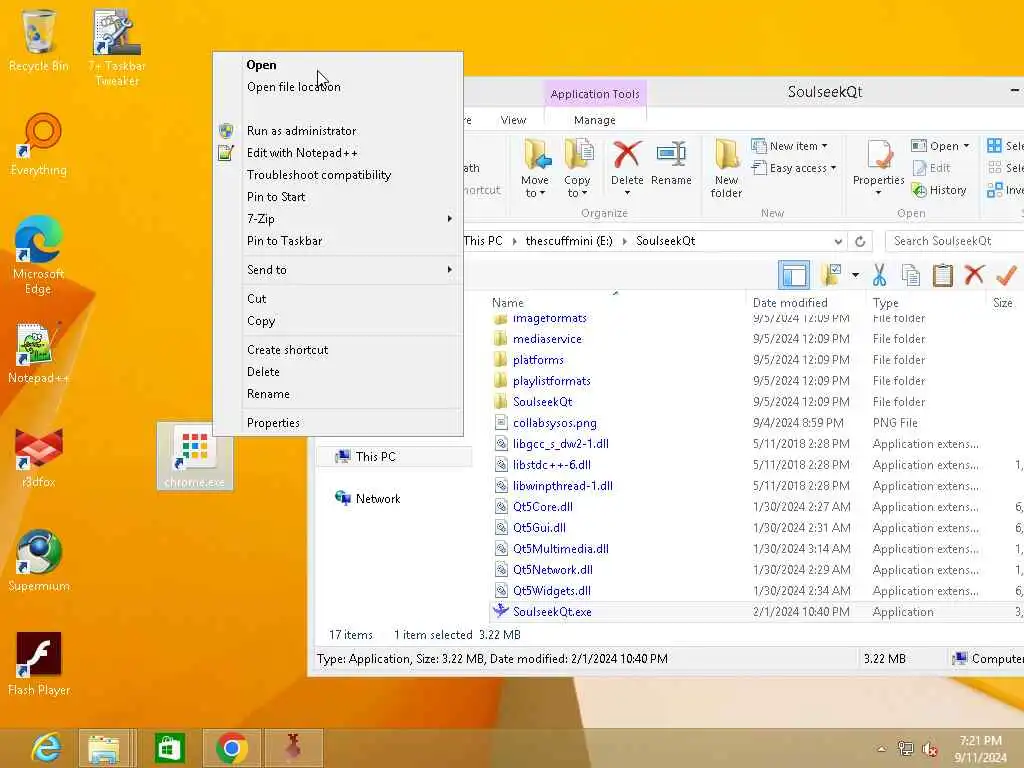Click the red Delete ribbon icon
Image resolution: width=1024 pixels, height=768 pixels.
[627, 155]
